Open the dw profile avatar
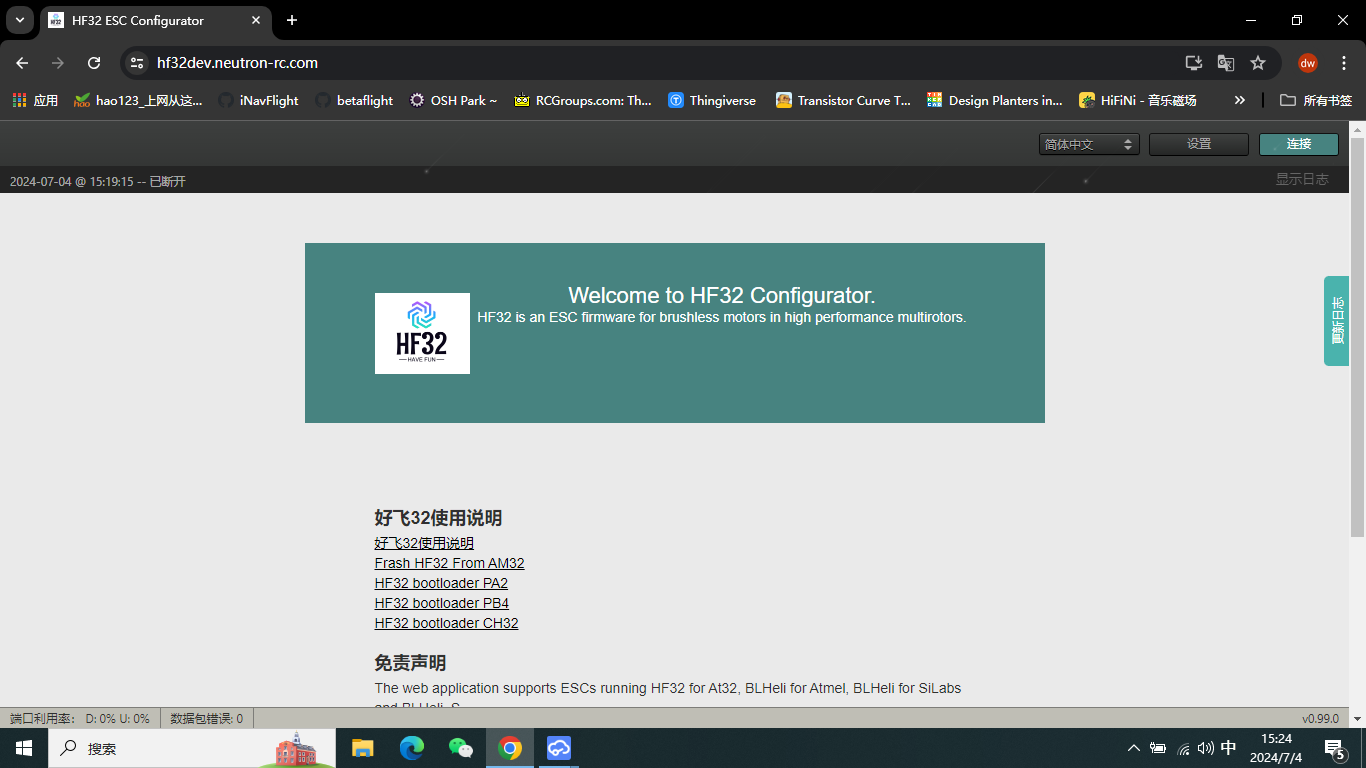Image resolution: width=1366 pixels, height=768 pixels. pyautogui.click(x=1308, y=63)
